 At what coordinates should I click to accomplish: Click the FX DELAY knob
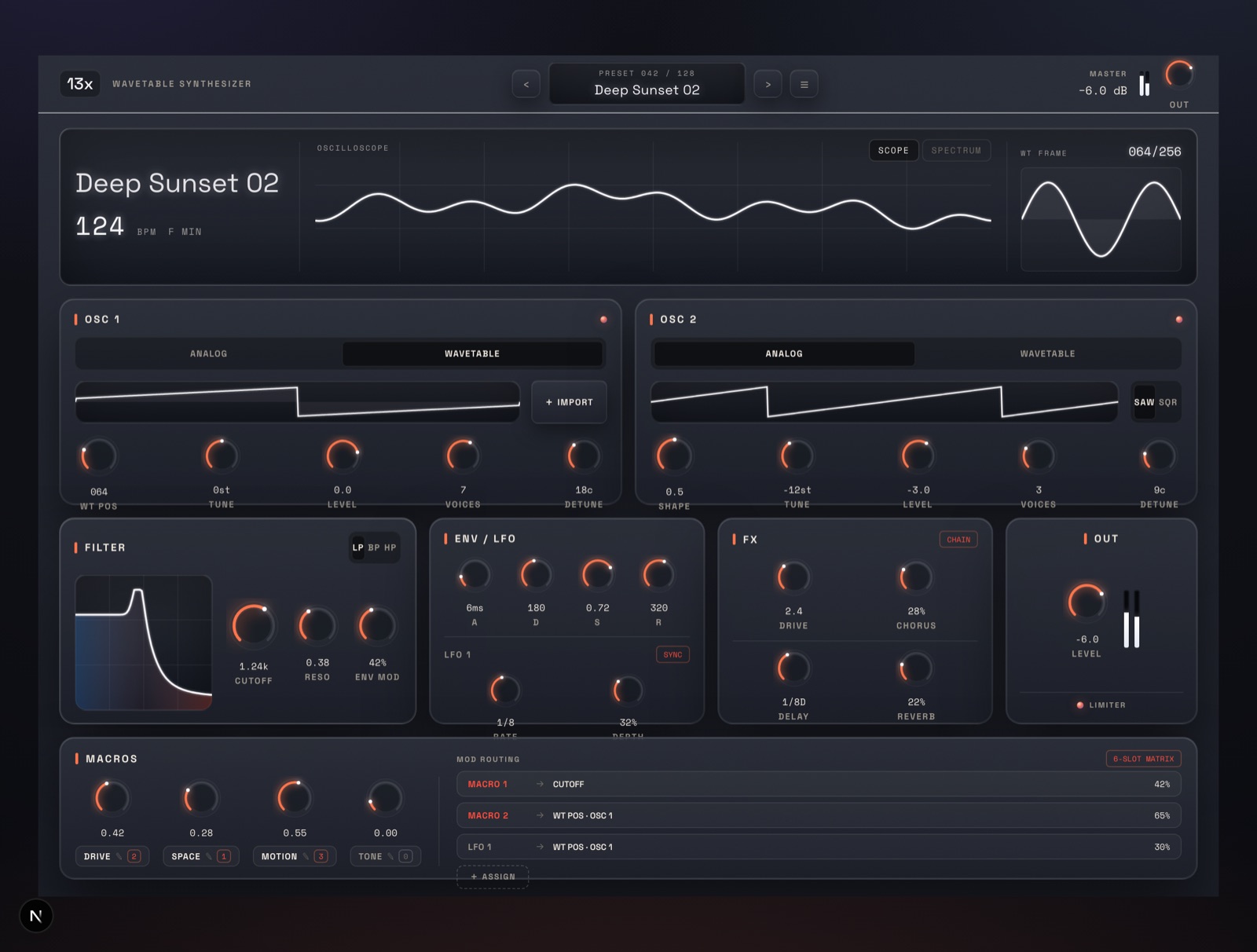click(x=793, y=668)
